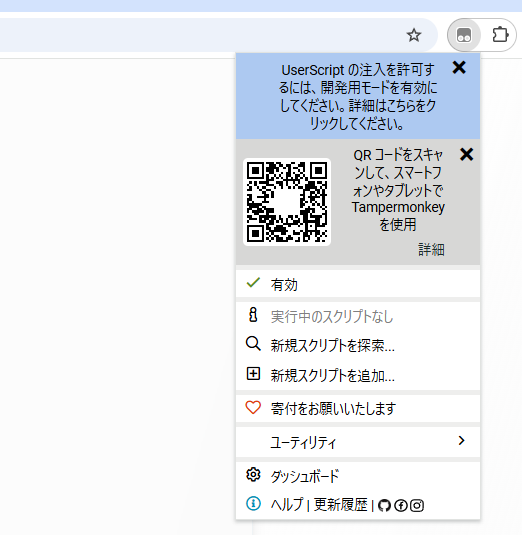The width and height of the screenshot is (522, 535).
Task: Click the plus-box add script icon
Action: 253,374
